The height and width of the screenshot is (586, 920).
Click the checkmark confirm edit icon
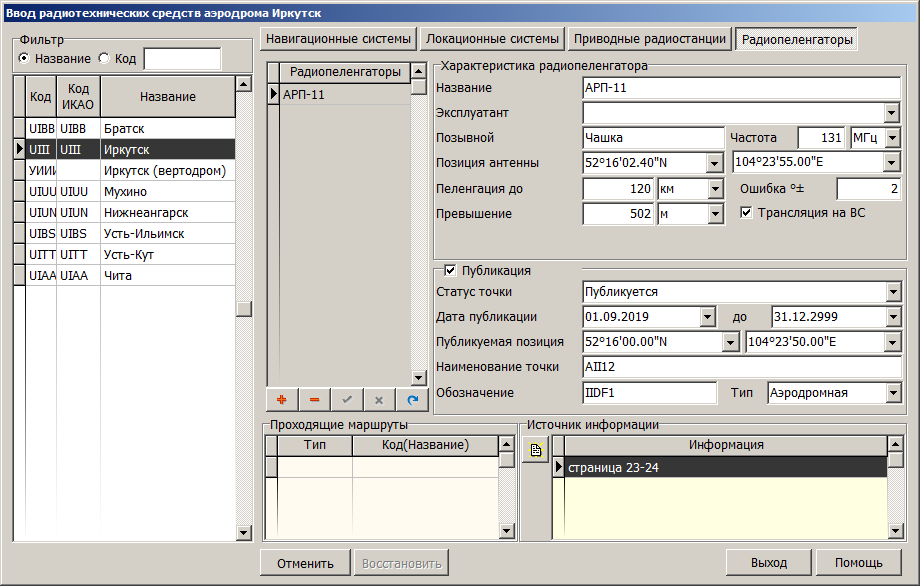[347, 399]
